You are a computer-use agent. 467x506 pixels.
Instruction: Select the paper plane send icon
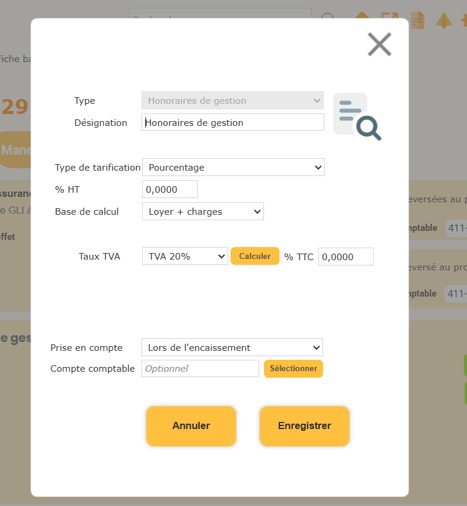(444, 20)
